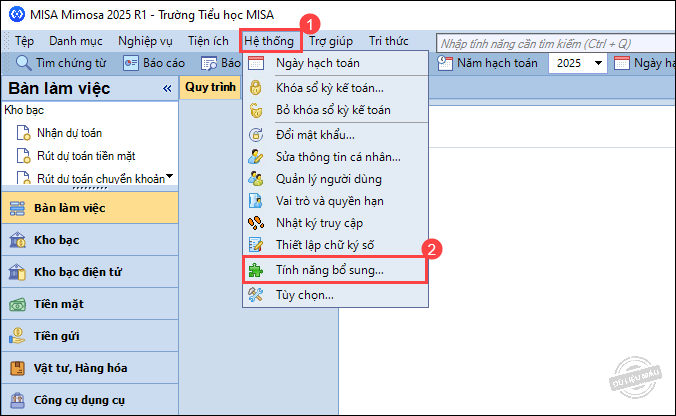Screen dimensions: 676x416
Task: Open the Kho bạc sidebar section
Action: tap(90, 240)
